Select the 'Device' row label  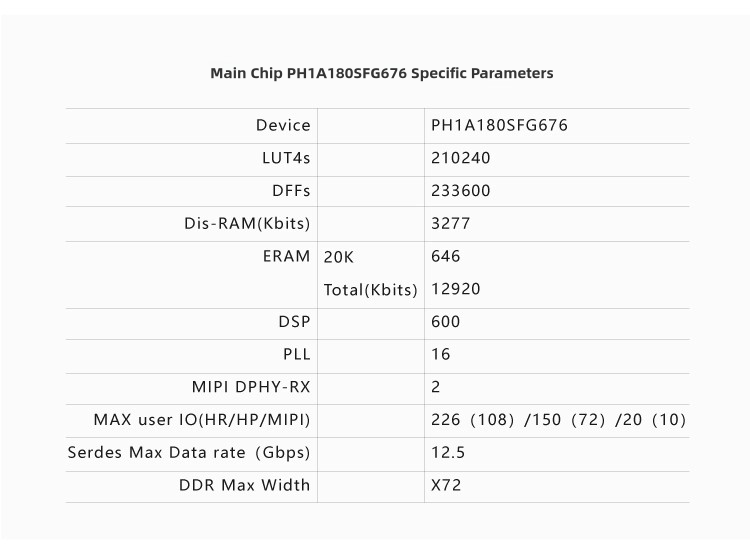point(283,126)
